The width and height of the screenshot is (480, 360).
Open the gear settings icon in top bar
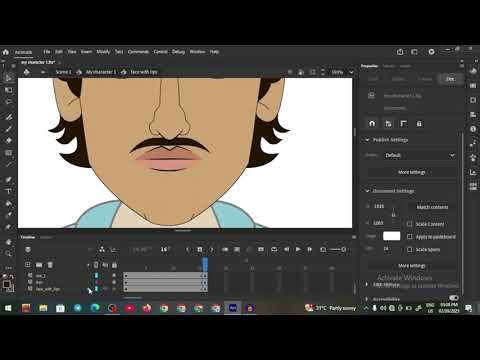431,52
